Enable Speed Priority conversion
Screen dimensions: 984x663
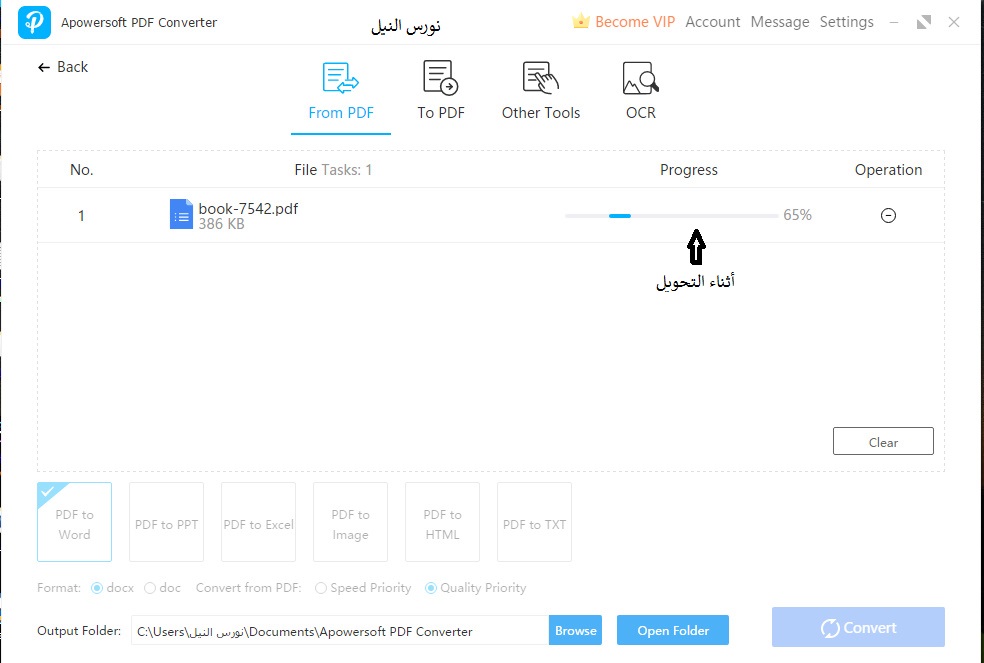321,588
